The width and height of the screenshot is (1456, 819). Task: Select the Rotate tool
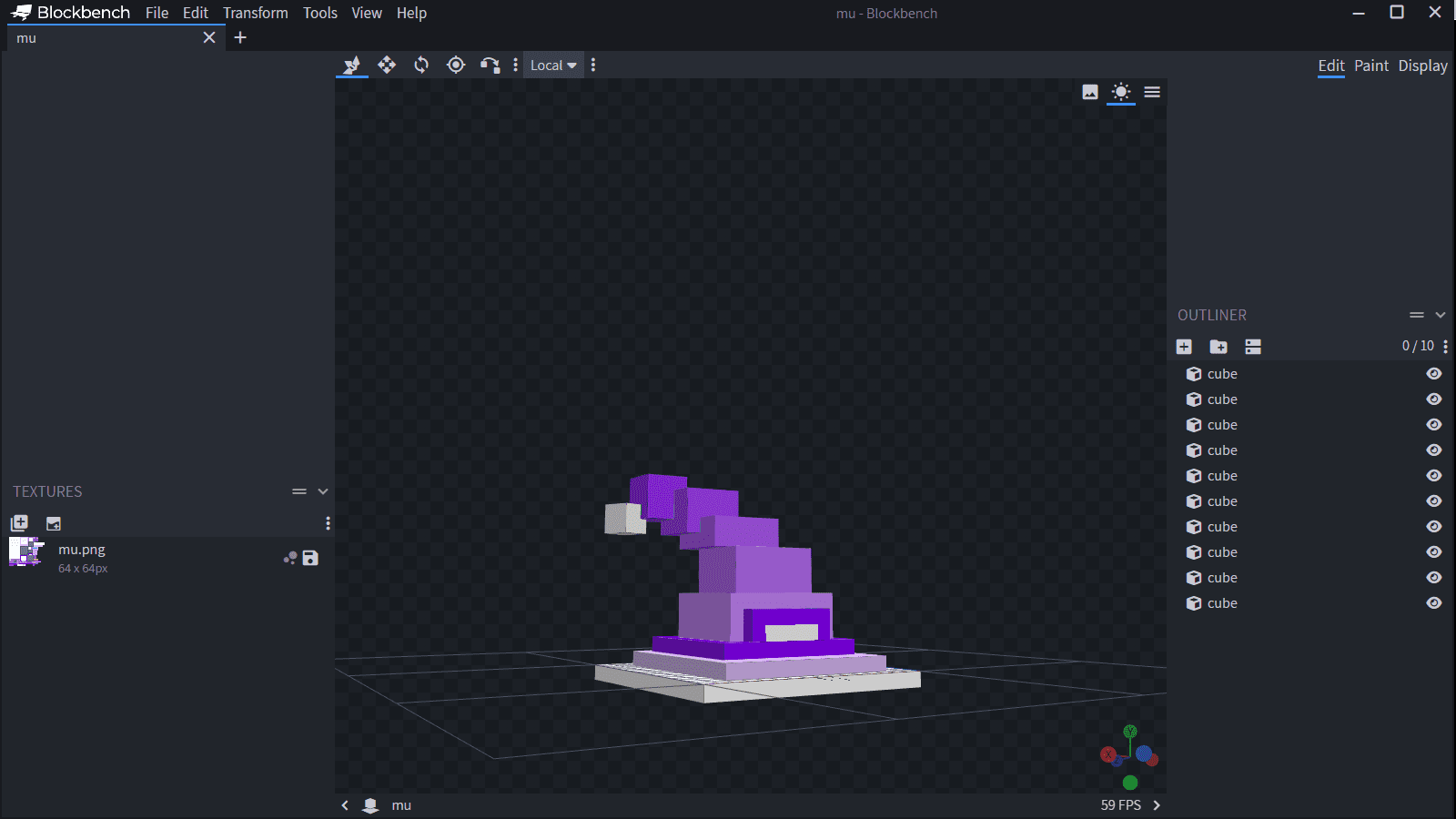click(x=421, y=65)
